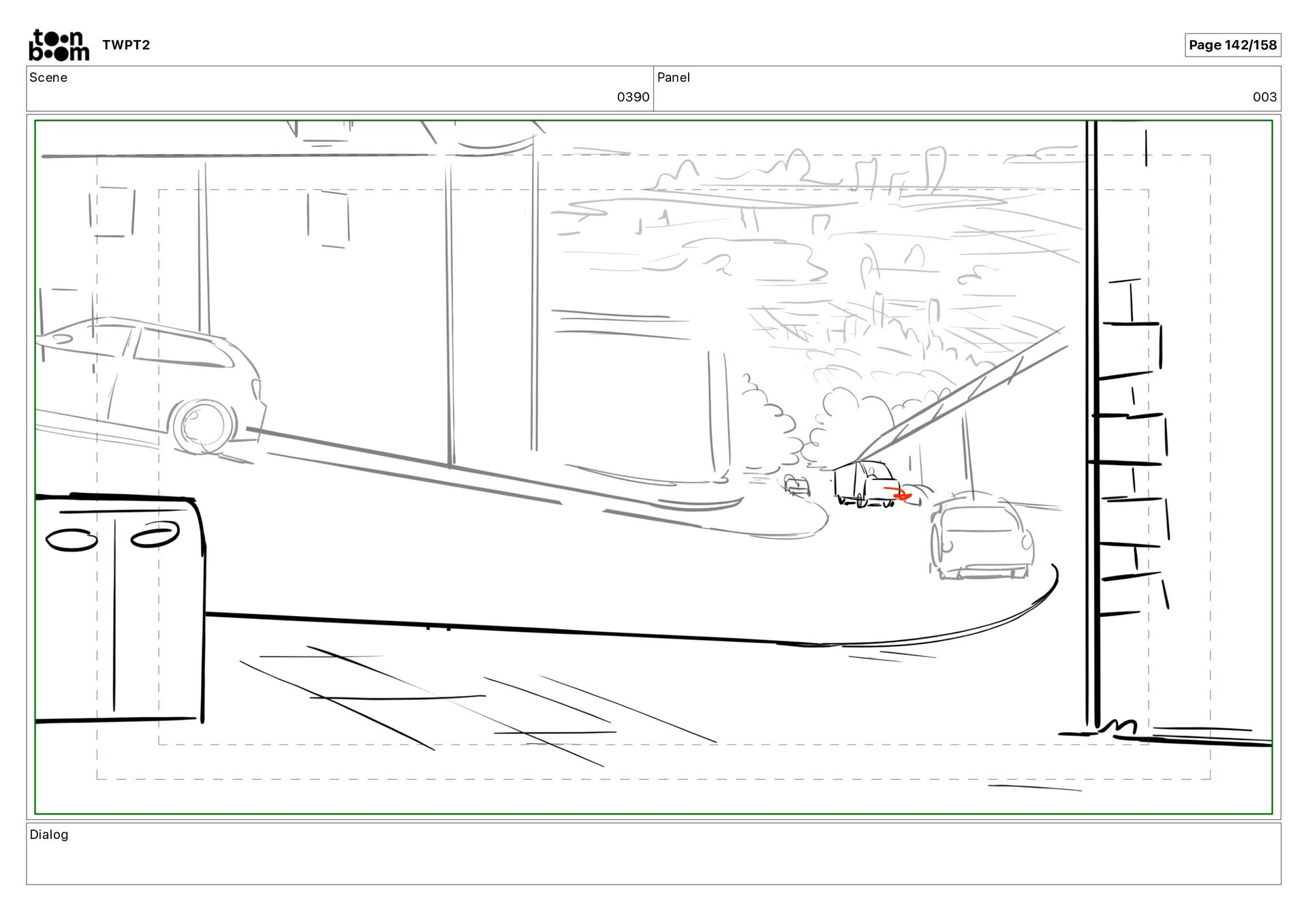Click inside the empty Dialog box
Screen dimensions: 1308x924
(x=654, y=861)
